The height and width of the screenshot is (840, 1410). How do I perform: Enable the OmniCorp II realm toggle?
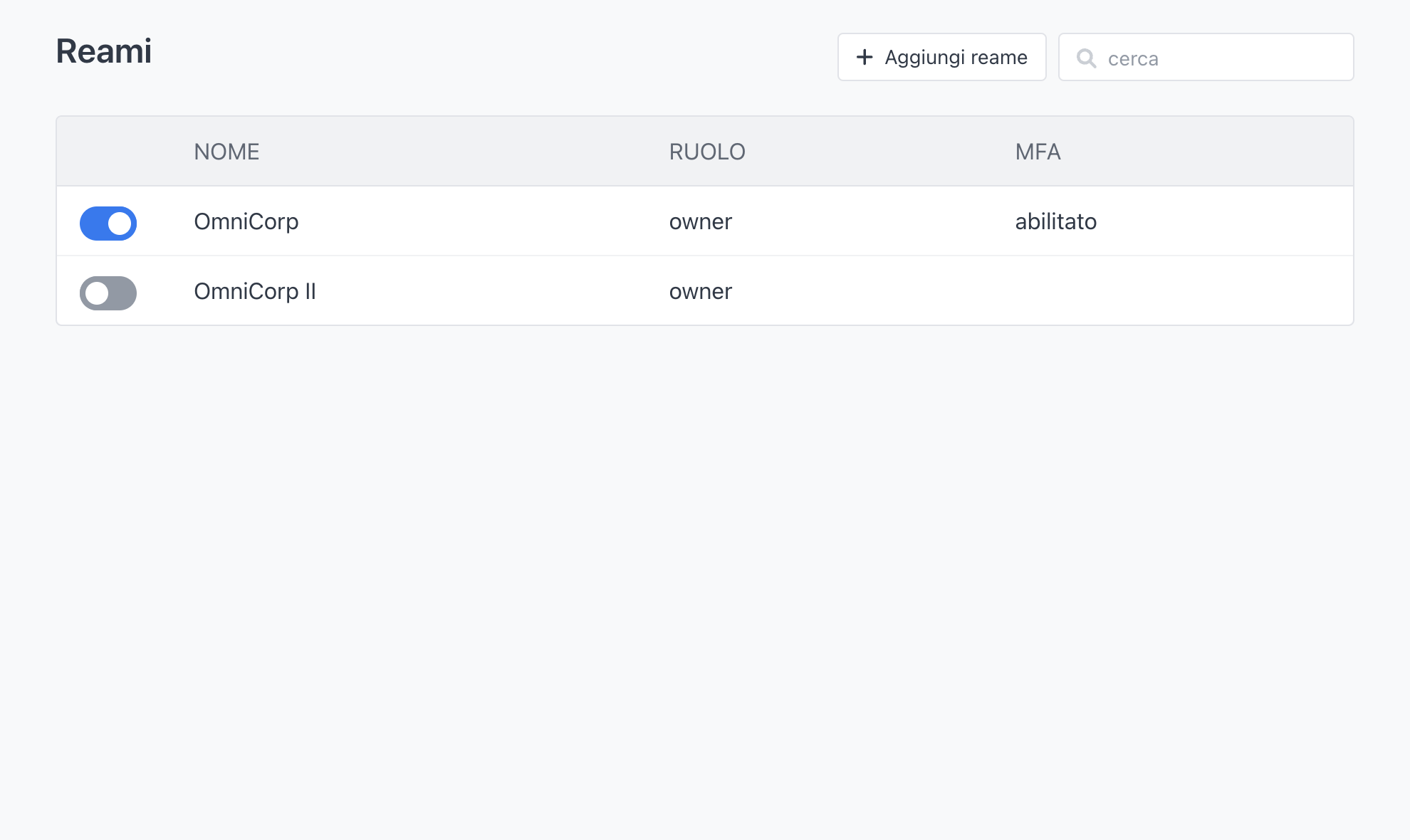108,293
